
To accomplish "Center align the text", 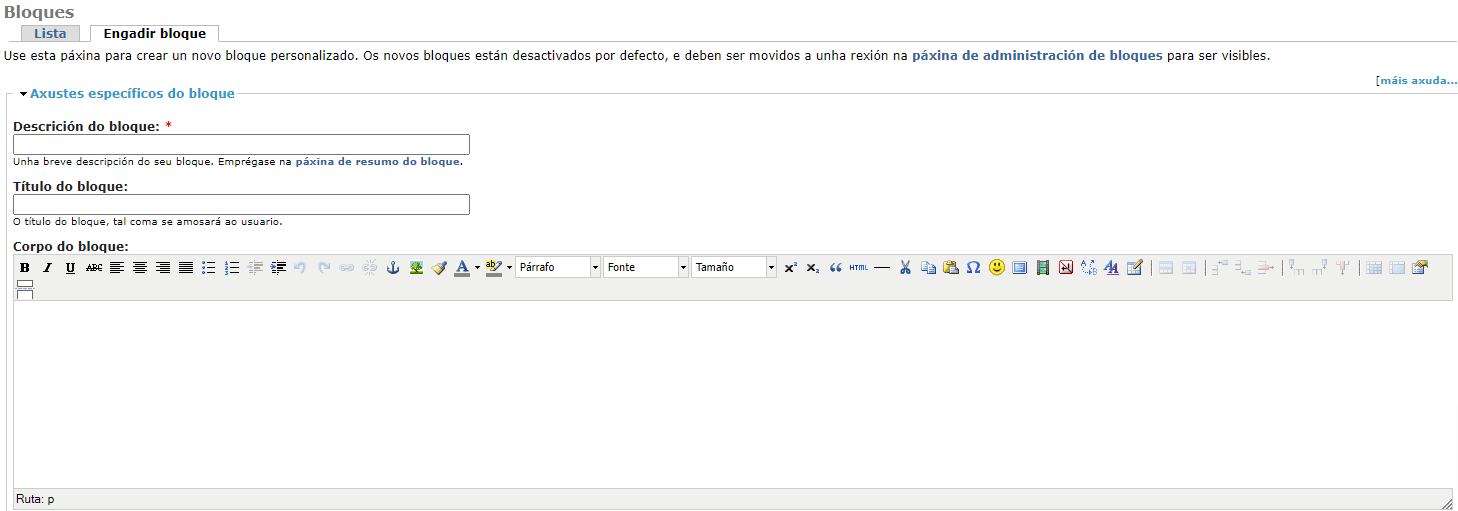I will pyautogui.click(x=139, y=267).
